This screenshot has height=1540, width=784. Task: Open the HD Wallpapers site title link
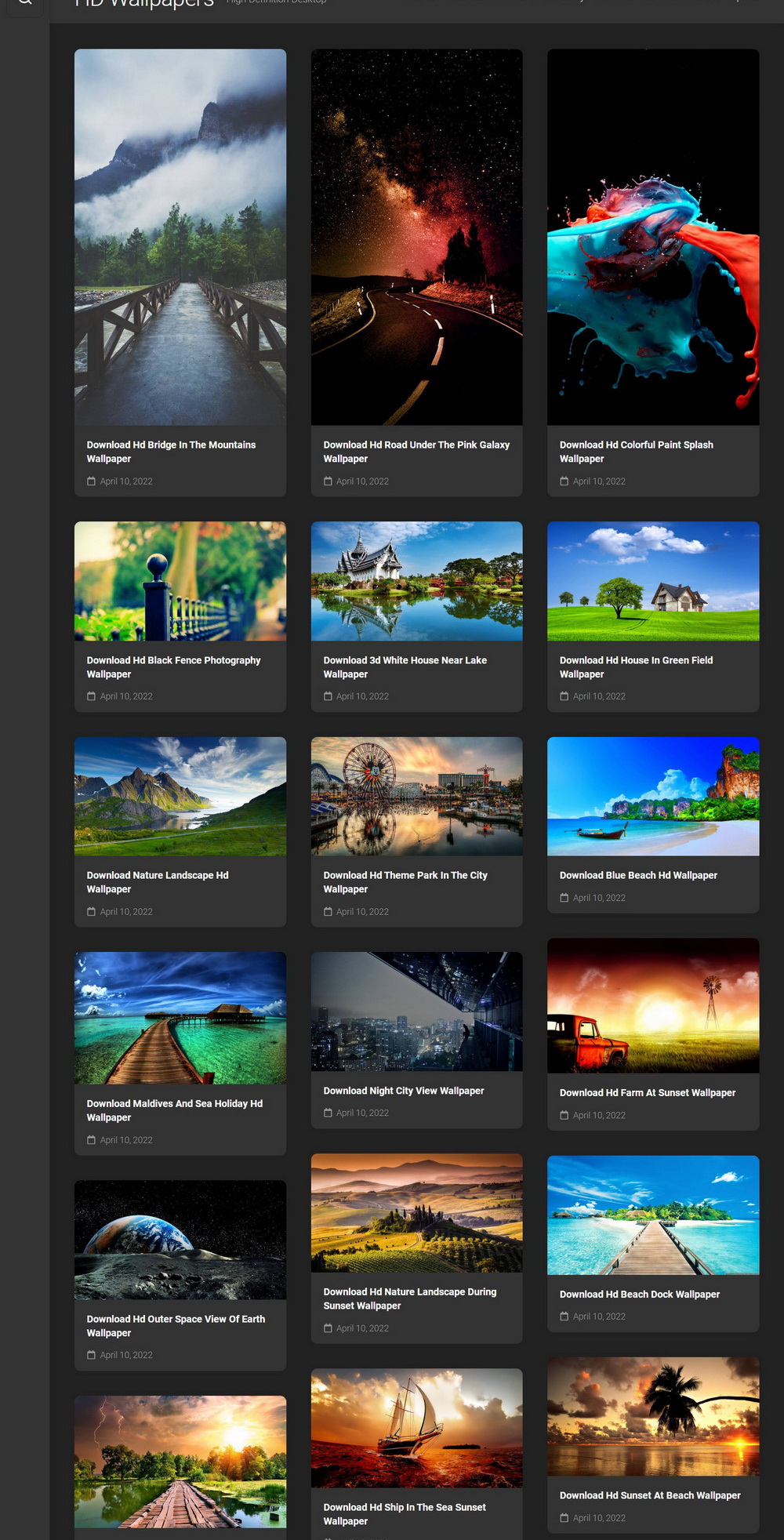click(x=144, y=4)
